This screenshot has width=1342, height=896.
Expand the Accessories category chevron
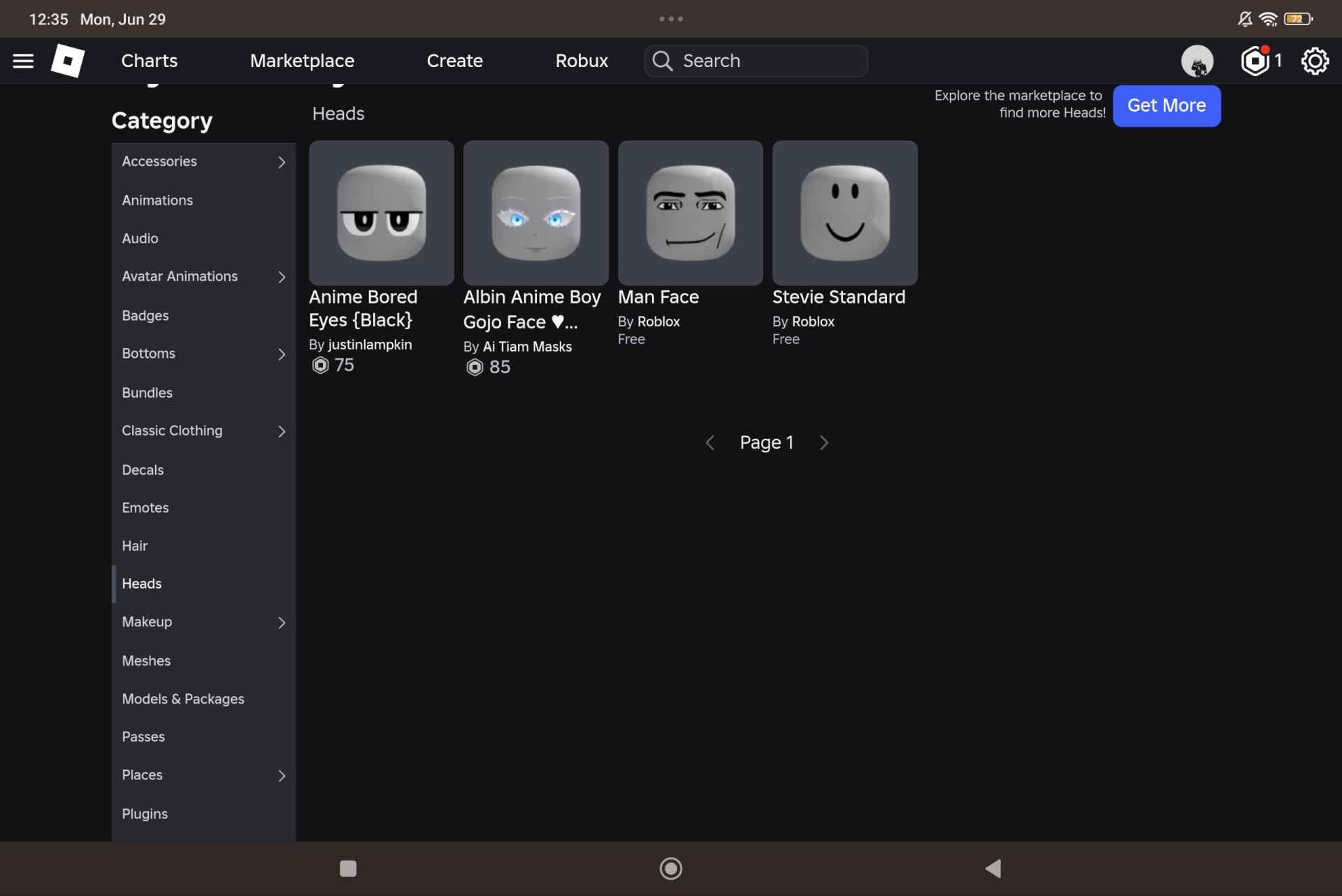(x=282, y=162)
